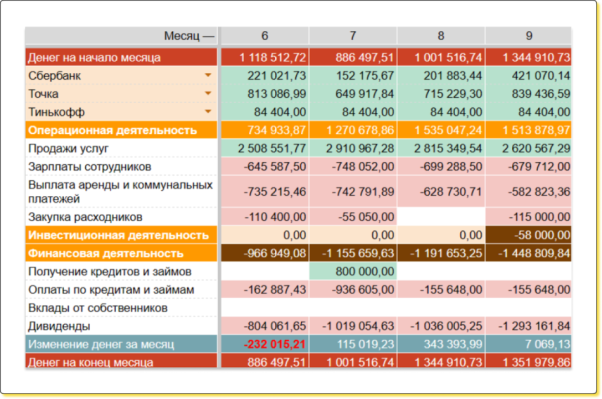
Task: Open the Тинькофф row dropdown arrow
Action: point(208,112)
